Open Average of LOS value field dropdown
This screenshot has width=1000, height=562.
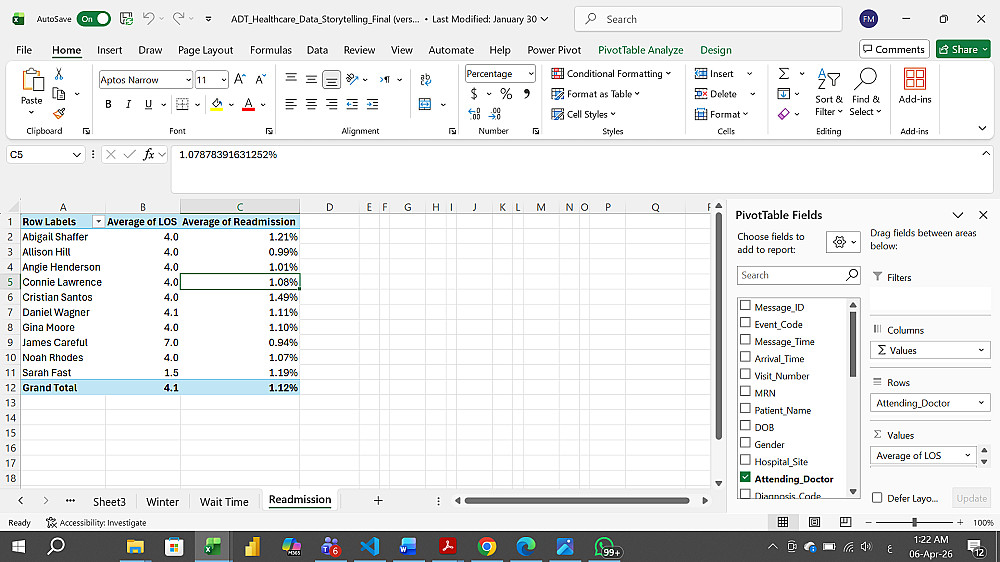(968, 455)
